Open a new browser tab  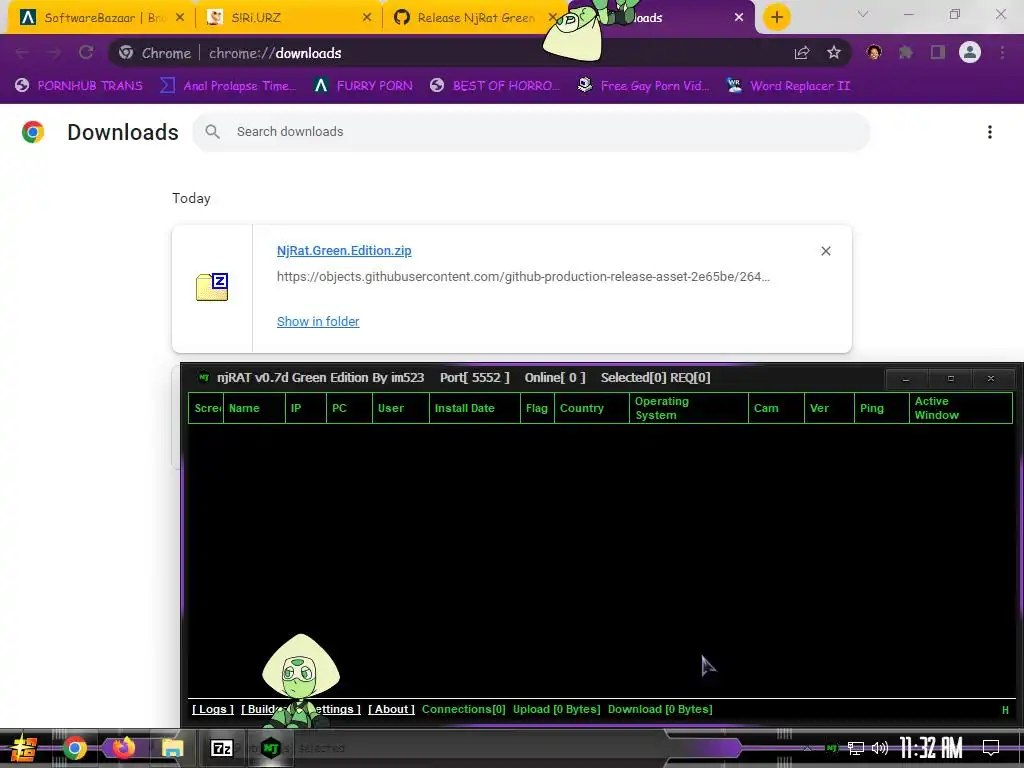pyautogui.click(x=776, y=17)
